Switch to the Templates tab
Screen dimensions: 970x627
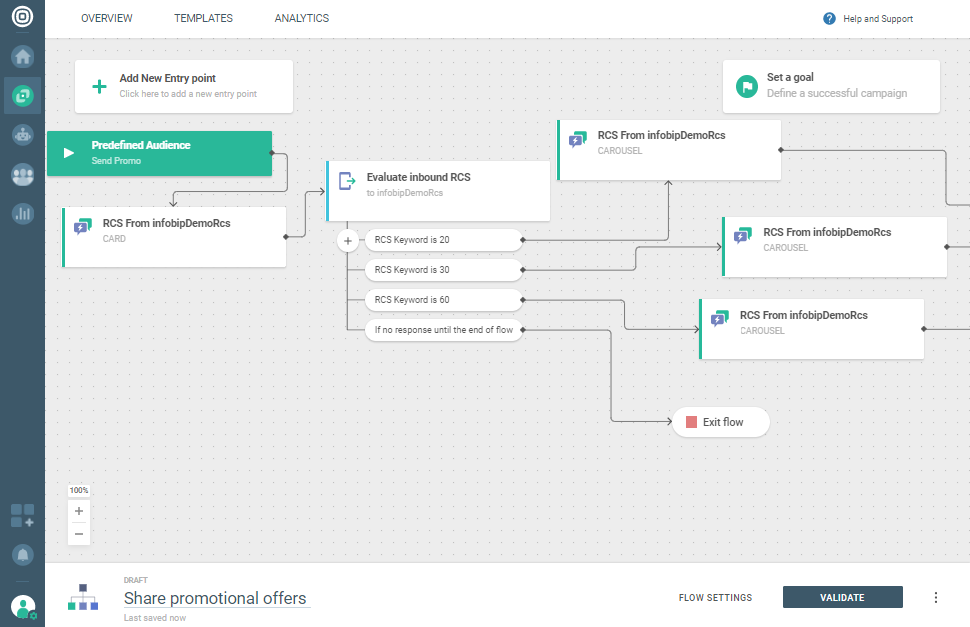click(203, 19)
